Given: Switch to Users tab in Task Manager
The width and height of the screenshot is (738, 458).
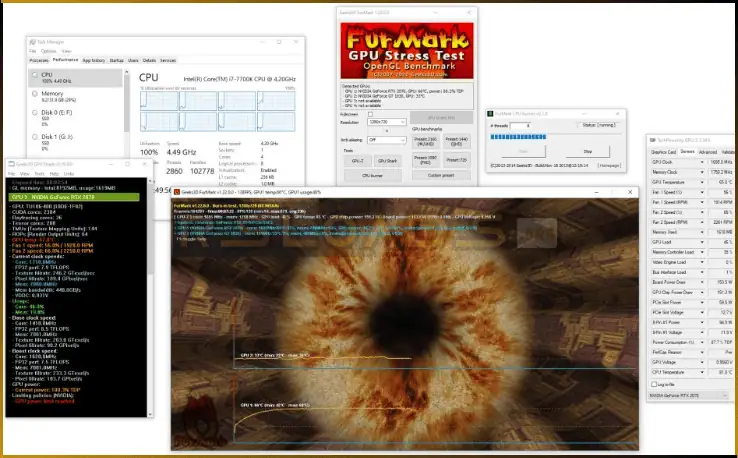Looking at the screenshot, I should 133,60.
